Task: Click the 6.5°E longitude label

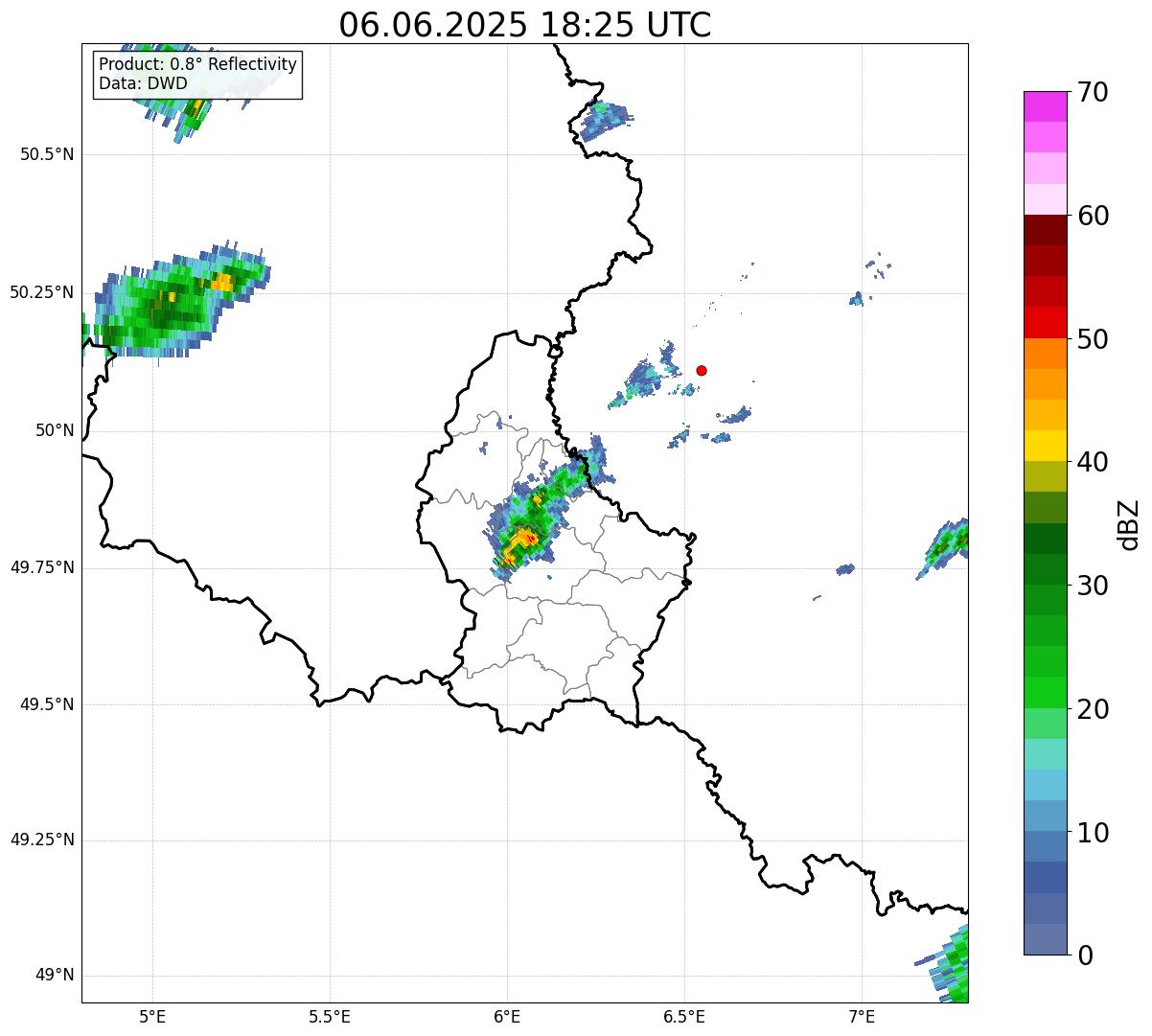Action: click(684, 1016)
